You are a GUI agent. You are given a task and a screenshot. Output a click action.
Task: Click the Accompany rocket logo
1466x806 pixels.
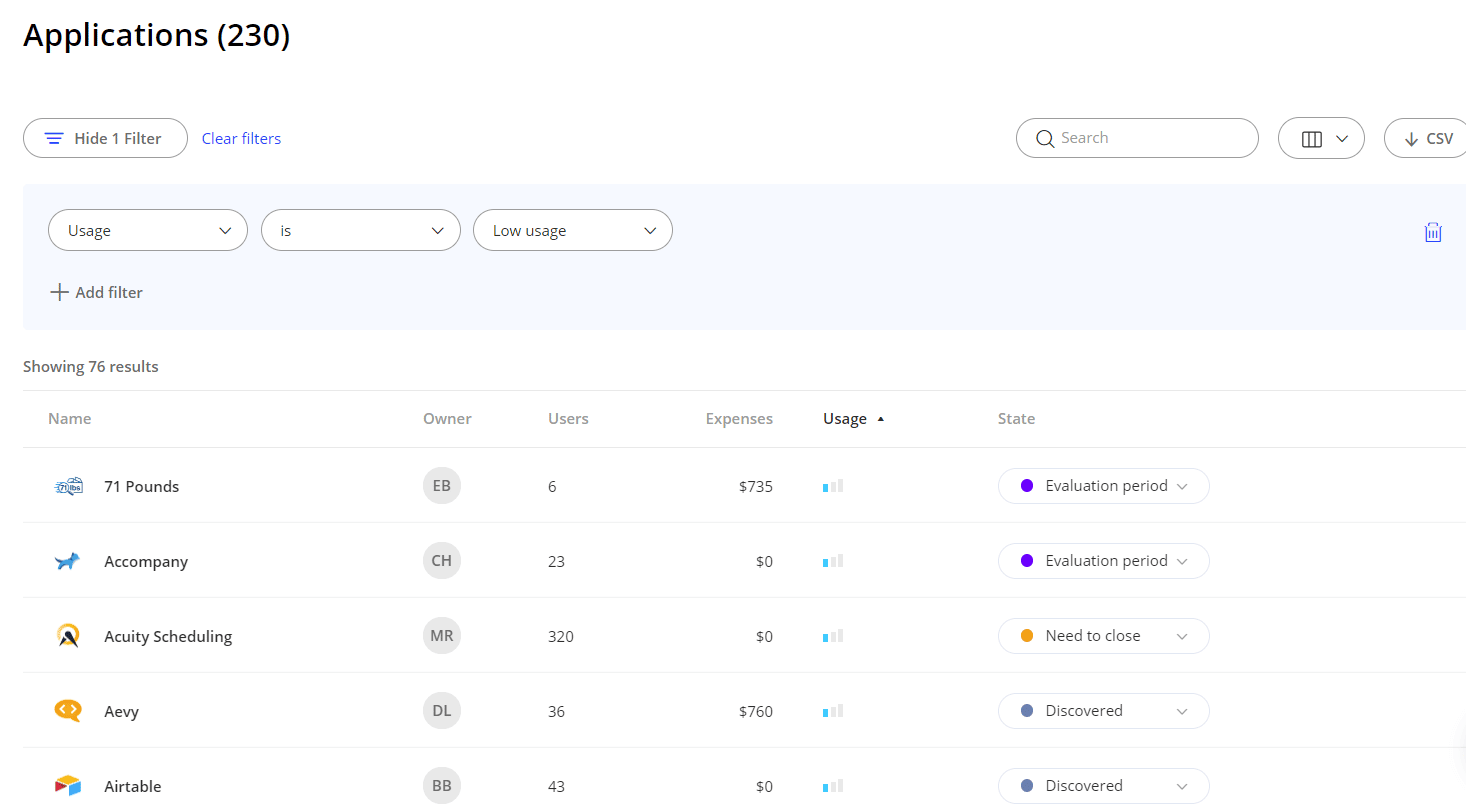coord(66,561)
